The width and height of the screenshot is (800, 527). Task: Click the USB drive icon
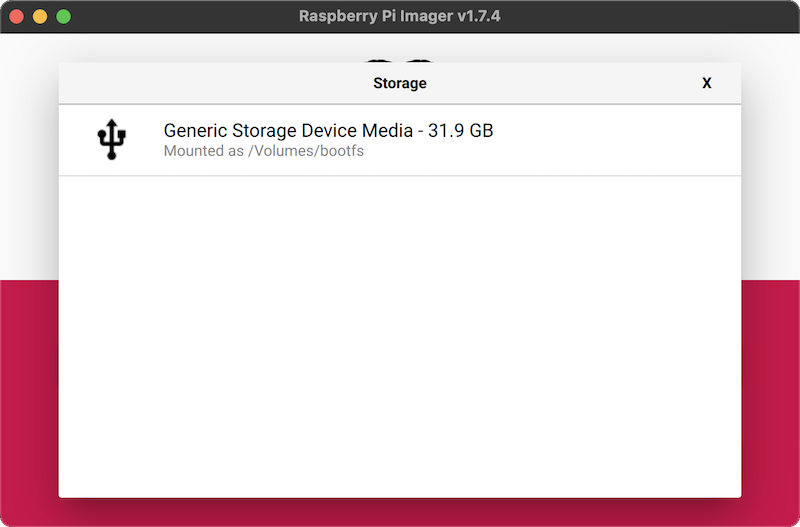(112, 140)
